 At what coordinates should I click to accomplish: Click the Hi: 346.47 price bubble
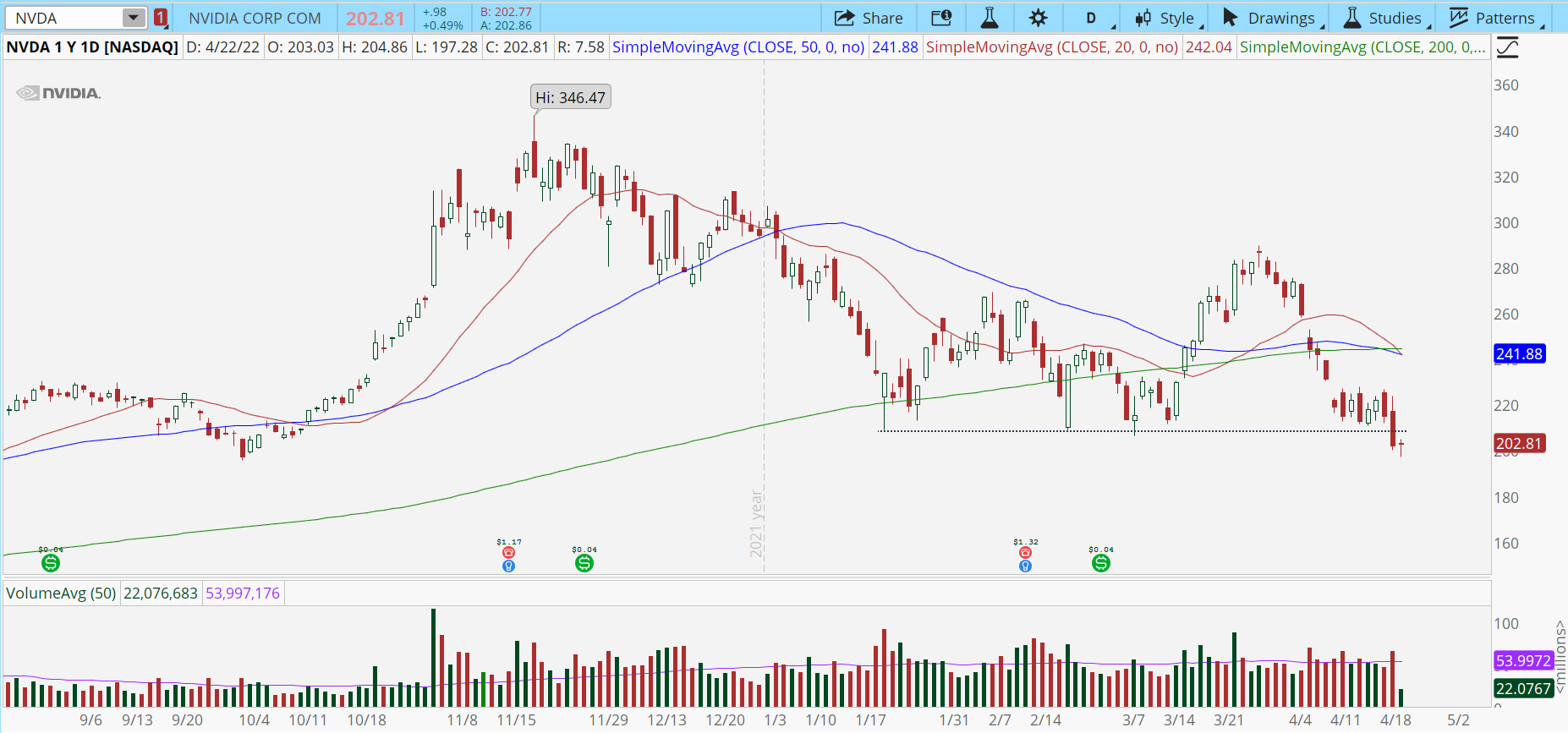(x=571, y=97)
